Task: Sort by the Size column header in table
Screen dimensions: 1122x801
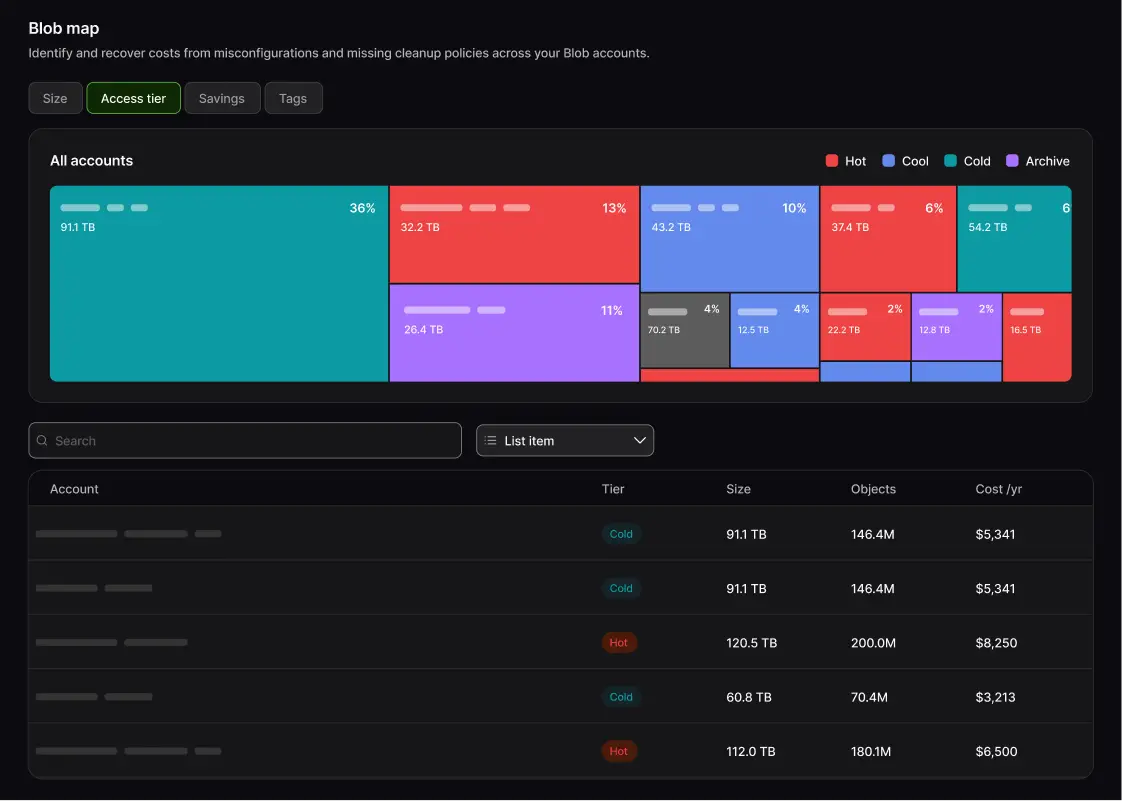Action: pyautogui.click(x=738, y=489)
